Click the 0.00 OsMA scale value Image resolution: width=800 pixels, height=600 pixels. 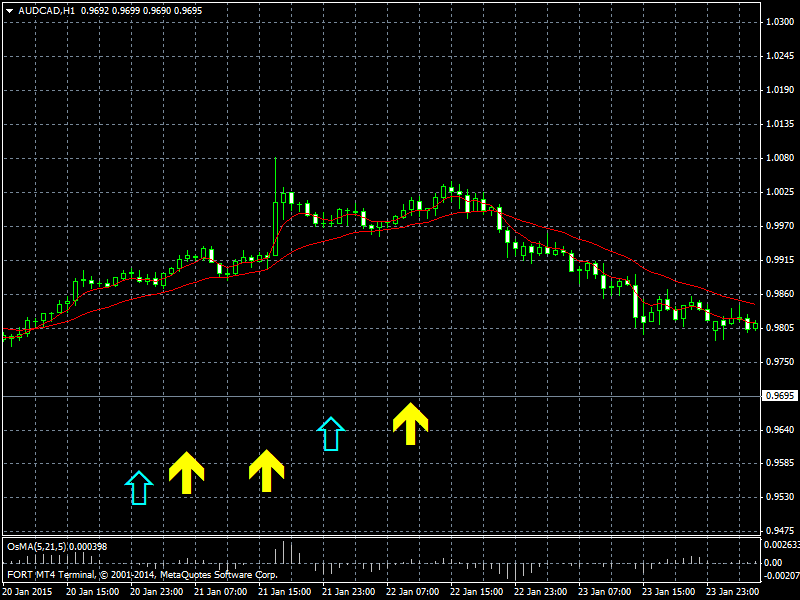pos(773,563)
